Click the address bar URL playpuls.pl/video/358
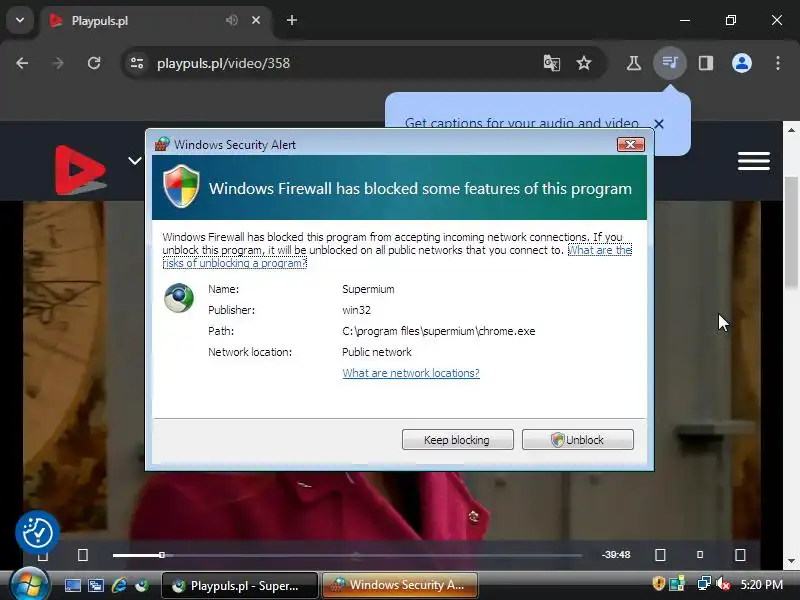 (223, 63)
